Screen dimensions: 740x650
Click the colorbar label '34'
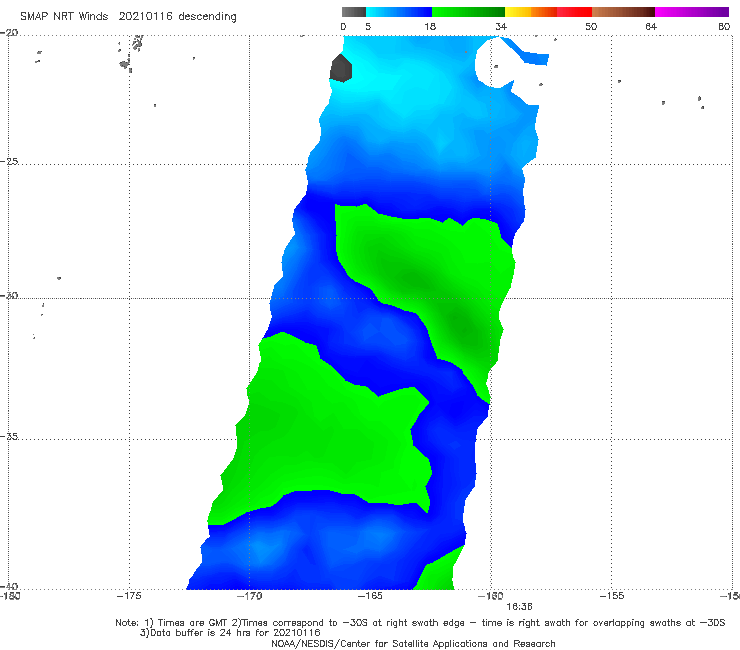click(x=501, y=27)
